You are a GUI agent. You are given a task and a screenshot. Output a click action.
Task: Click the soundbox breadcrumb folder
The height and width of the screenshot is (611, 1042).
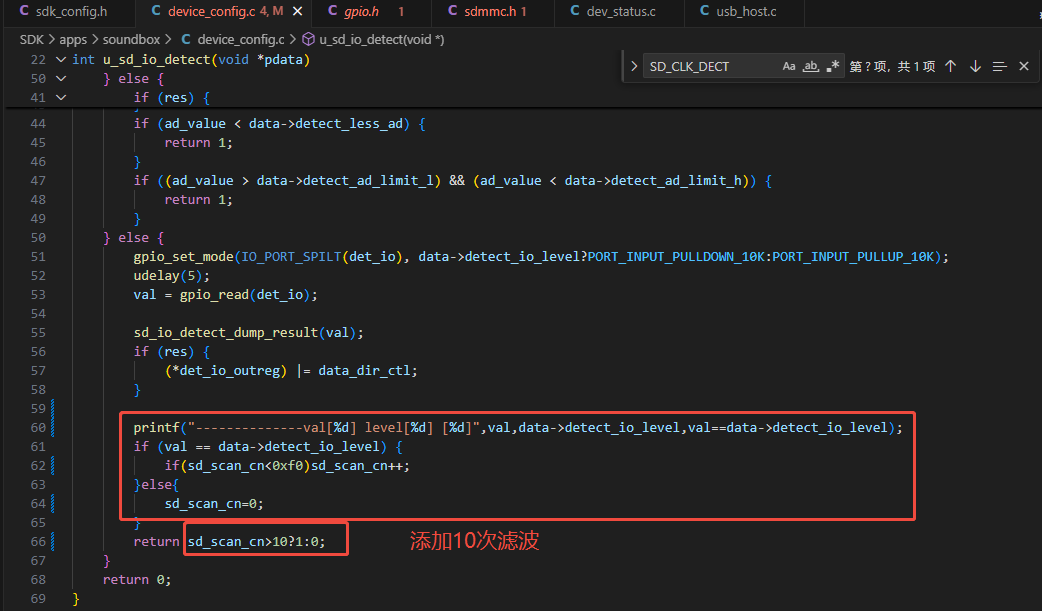131,39
